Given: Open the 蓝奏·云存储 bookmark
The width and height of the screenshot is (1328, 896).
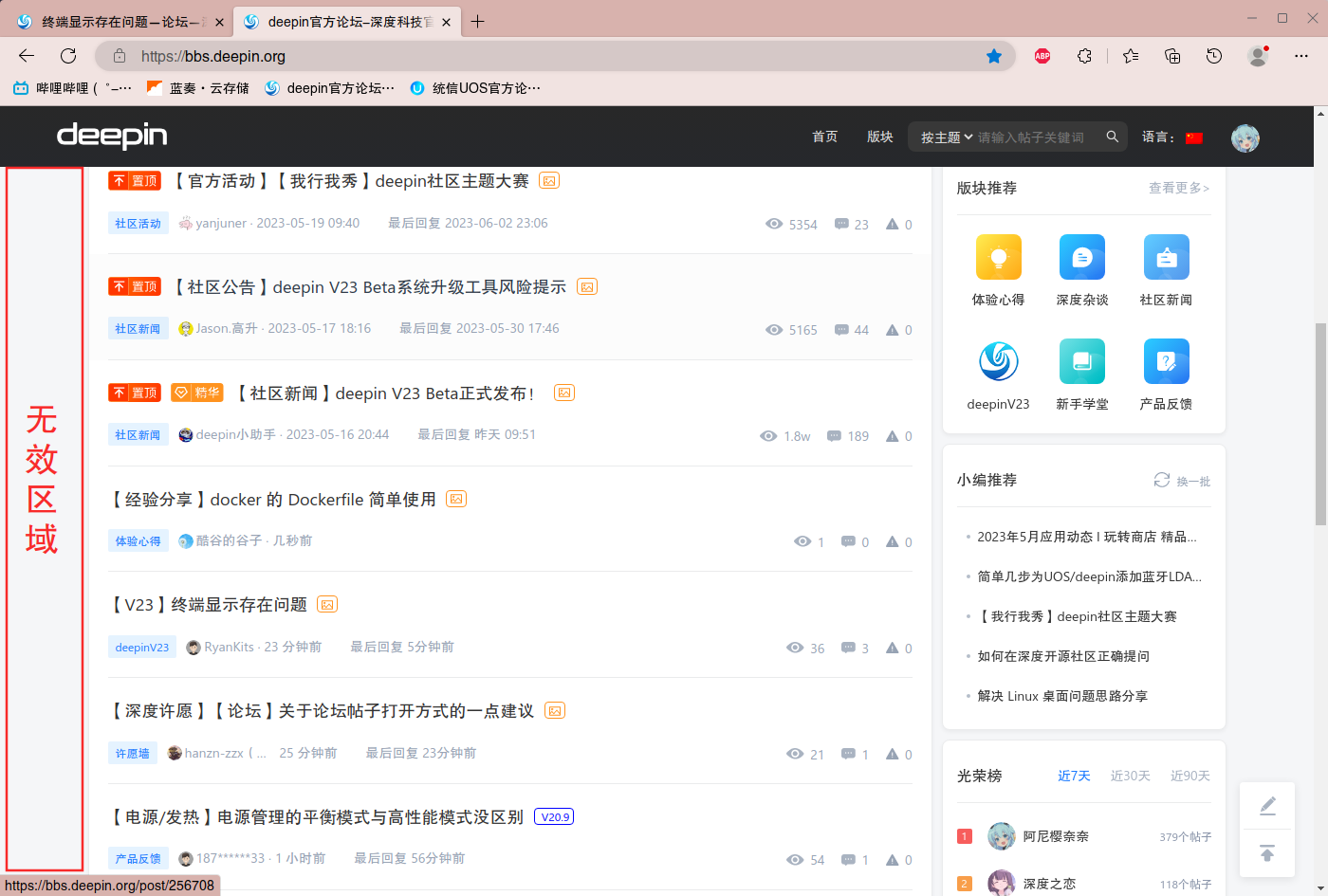Looking at the screenshot, I should [198, 88].
